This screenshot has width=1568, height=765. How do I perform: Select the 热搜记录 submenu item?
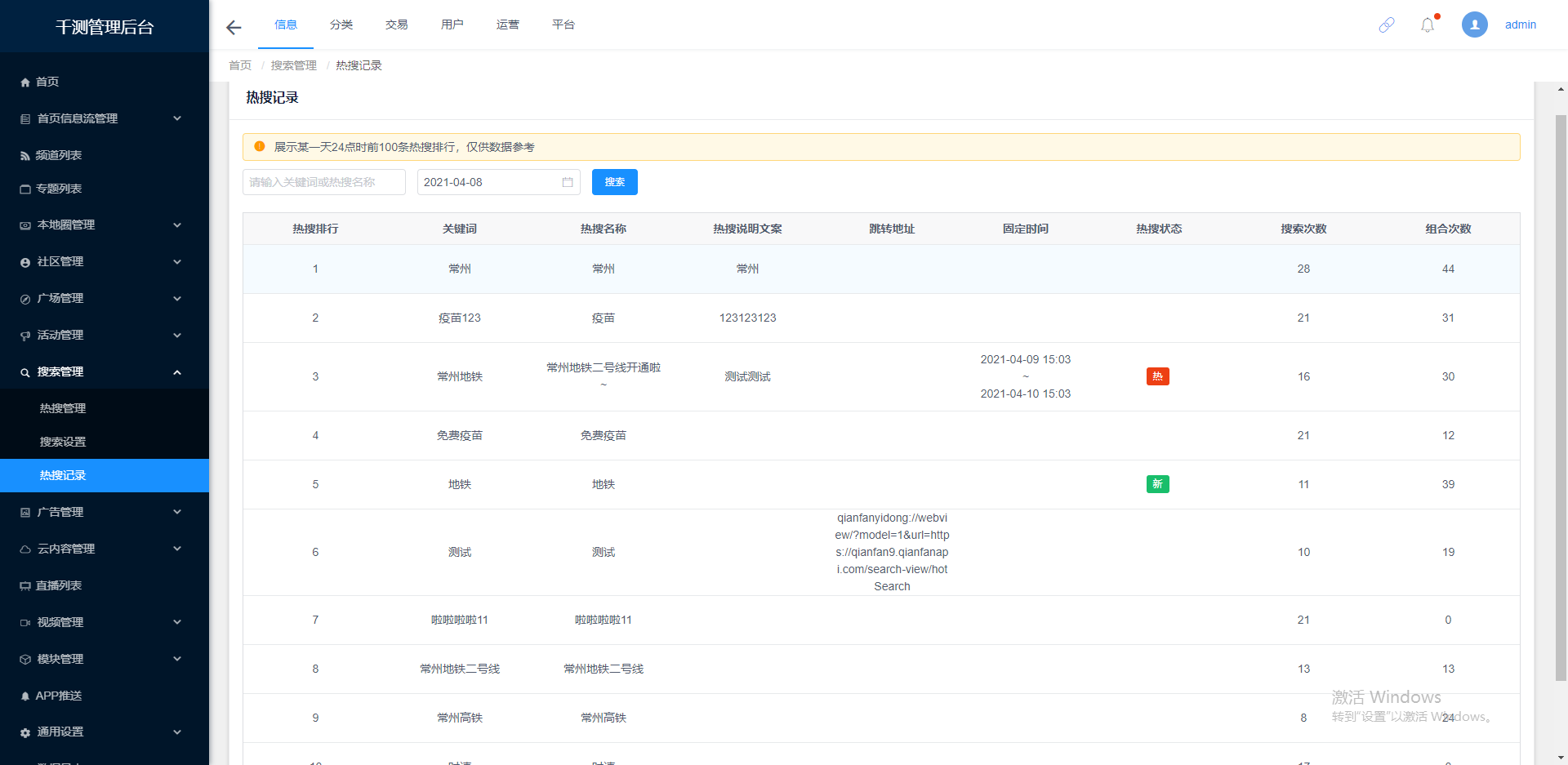(105, 475)
